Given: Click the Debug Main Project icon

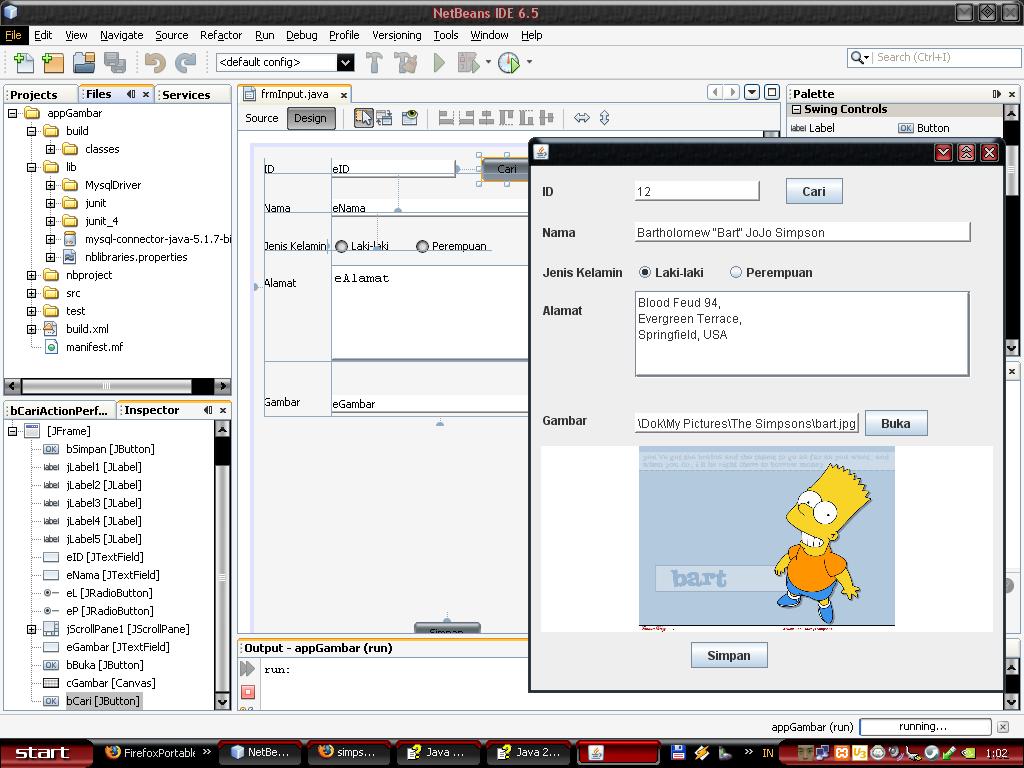Looking at the screenshot, I should tap(468, 62).
